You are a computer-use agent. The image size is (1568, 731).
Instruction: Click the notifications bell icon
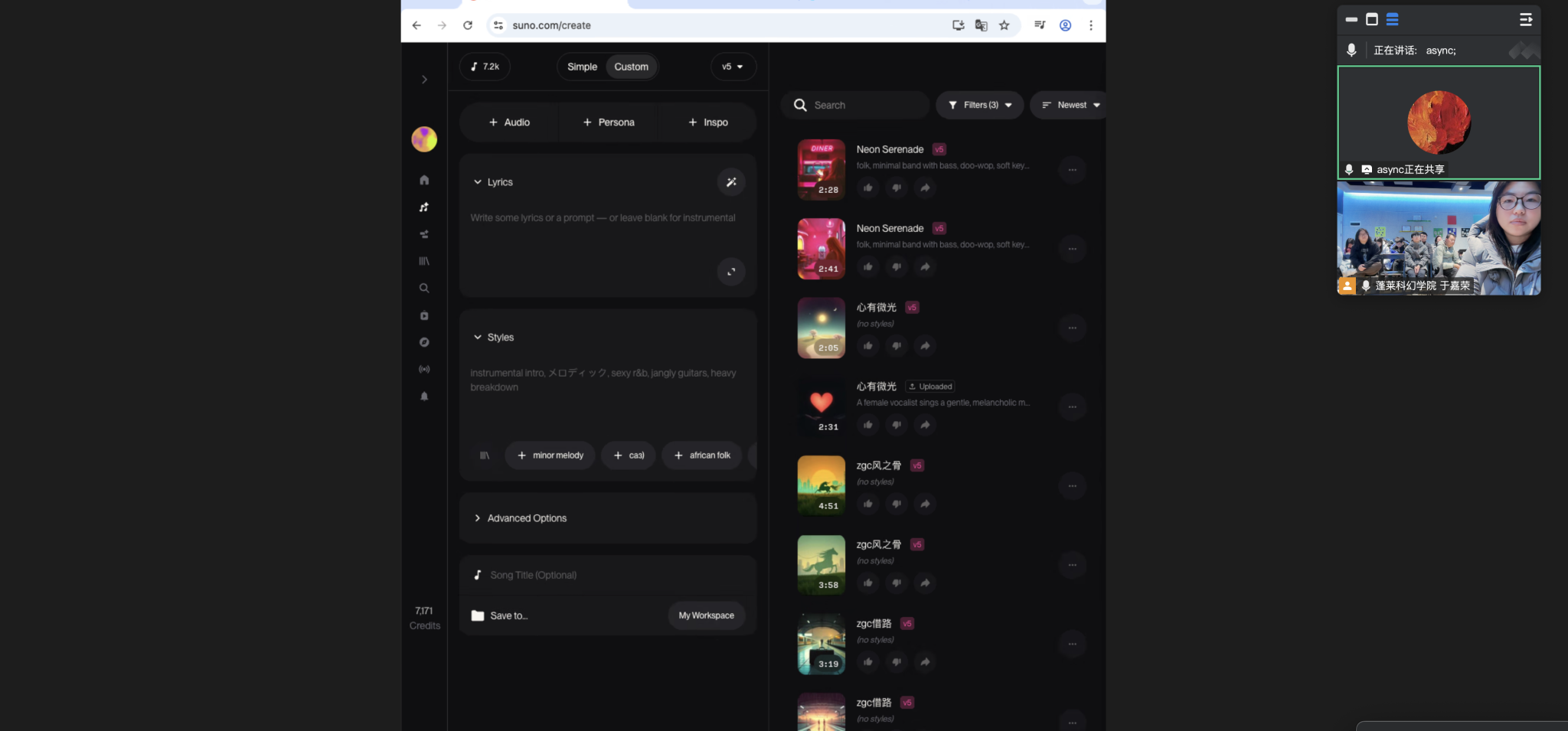click(424, 397)
